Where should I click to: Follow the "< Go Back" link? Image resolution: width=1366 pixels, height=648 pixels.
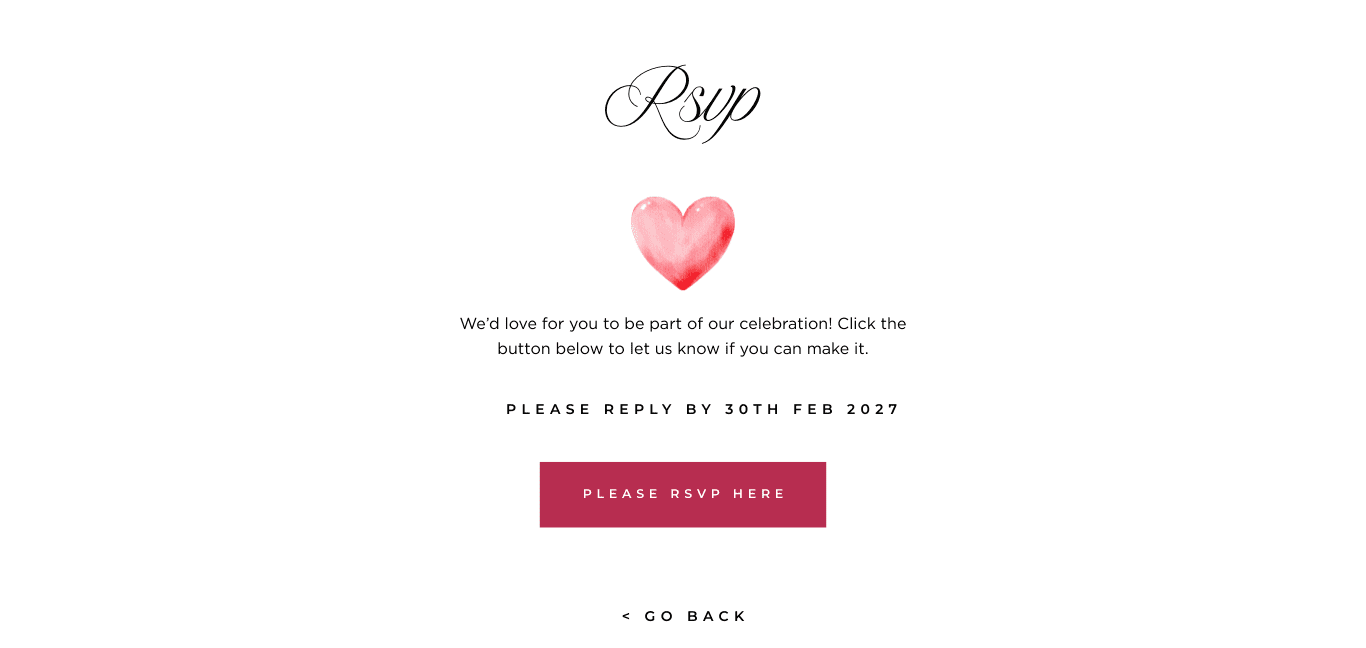[684, 616]
